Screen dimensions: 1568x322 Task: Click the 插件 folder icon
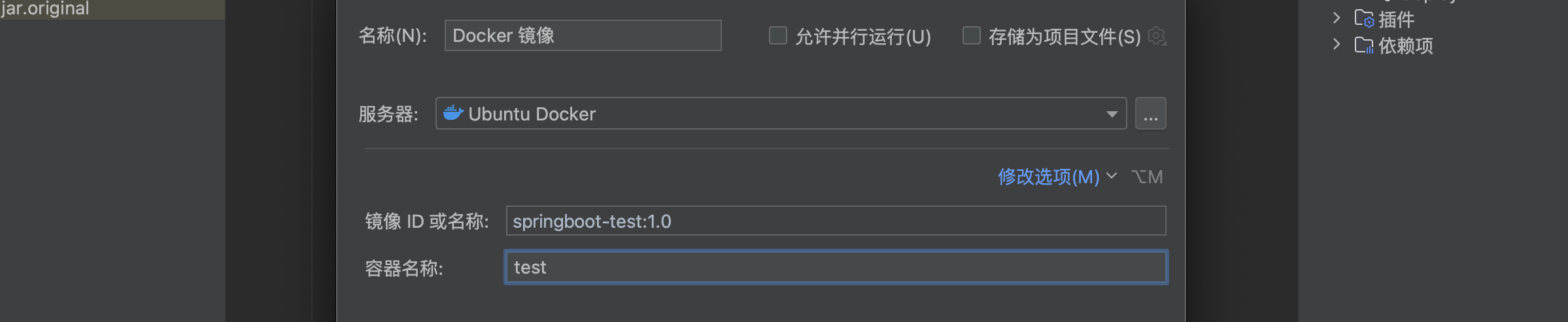(1363, 19)
